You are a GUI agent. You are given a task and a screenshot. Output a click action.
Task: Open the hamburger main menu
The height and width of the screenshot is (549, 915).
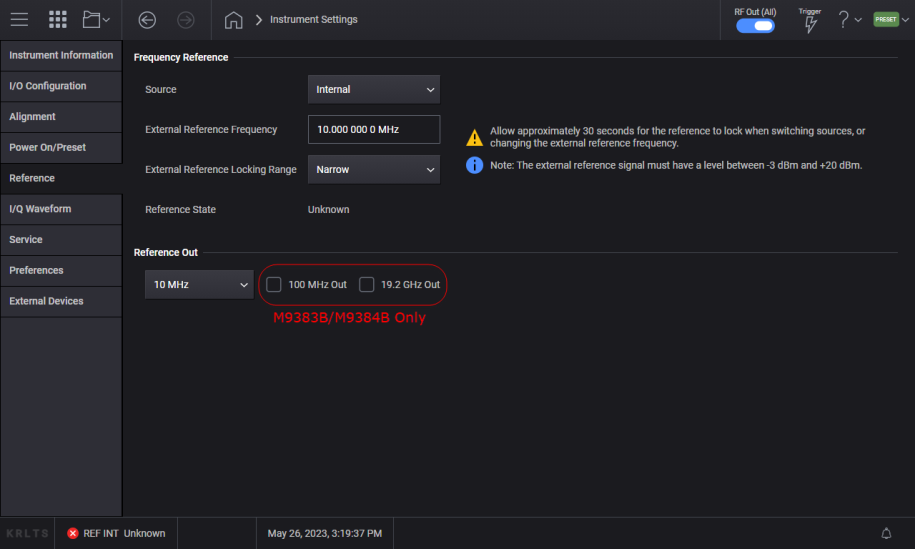click(19, 20)
